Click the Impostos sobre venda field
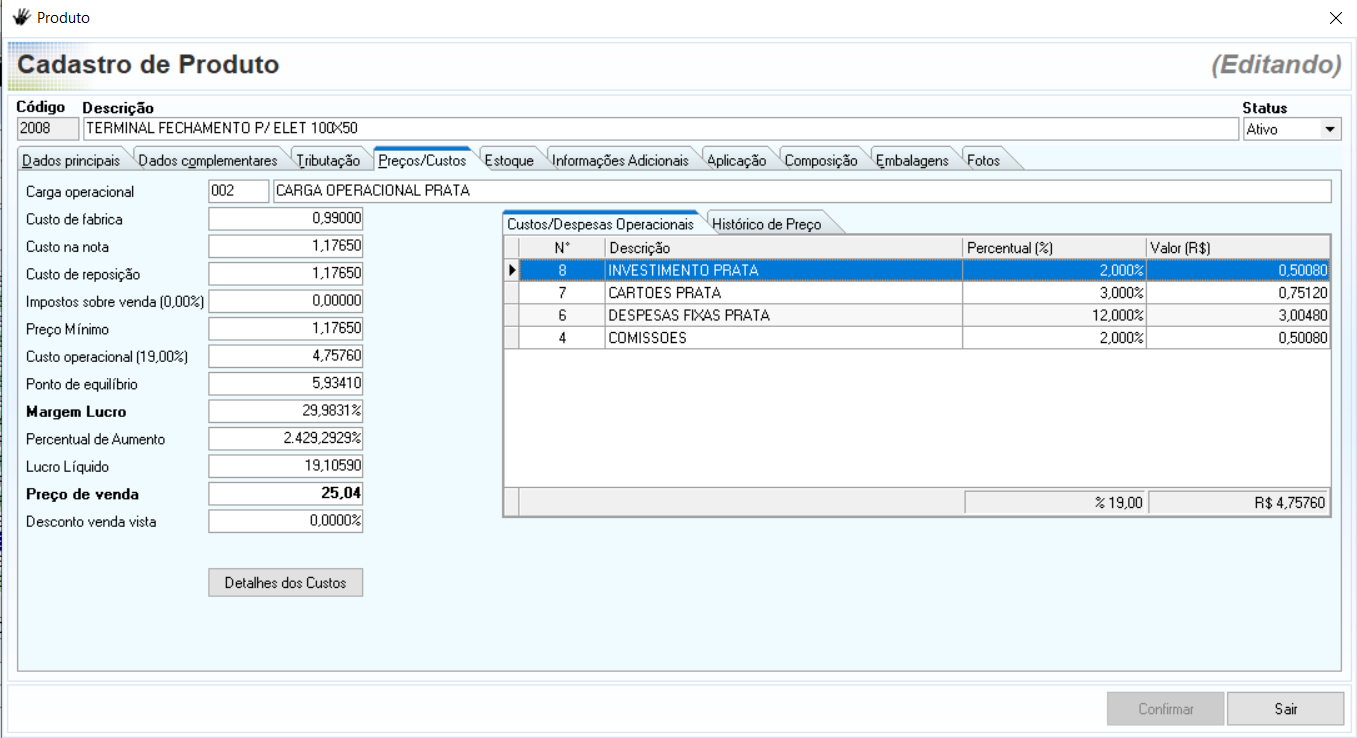Viewport: 1357px width, 738px height. coord(286,301)
